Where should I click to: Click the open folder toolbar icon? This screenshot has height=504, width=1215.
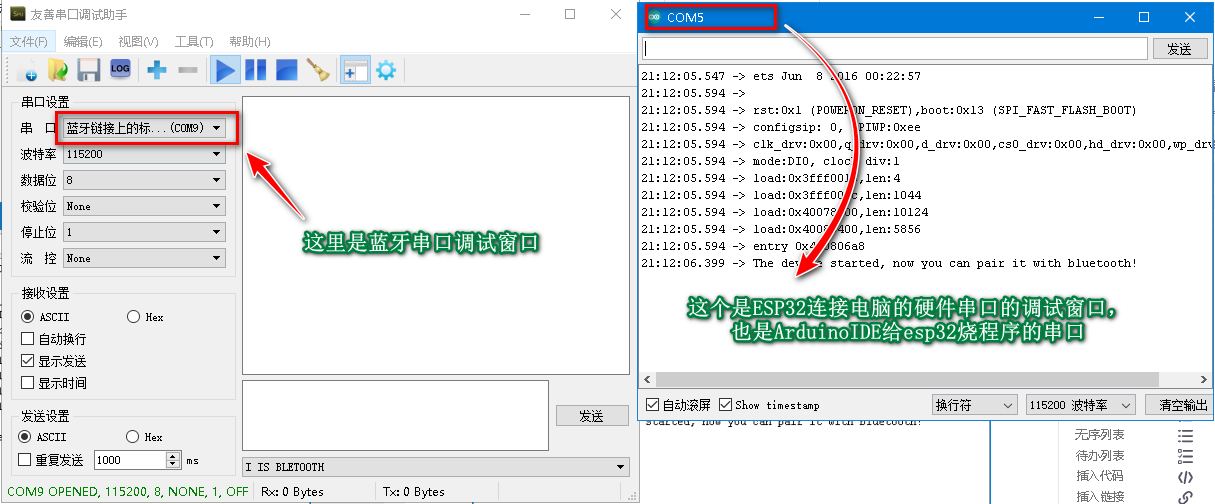(x=58, y=70)
